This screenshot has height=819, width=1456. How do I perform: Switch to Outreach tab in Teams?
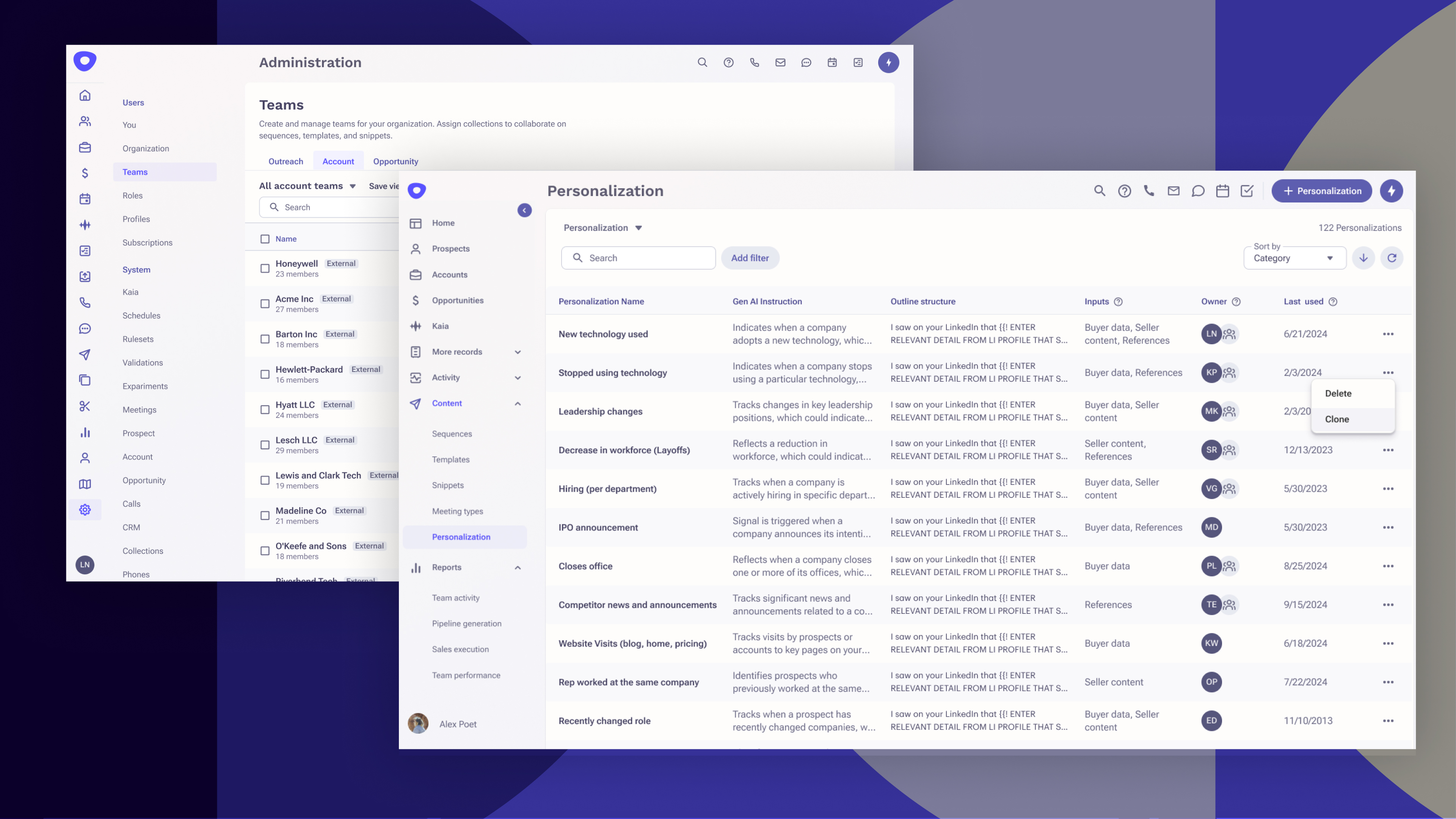(x=286, y=161)
